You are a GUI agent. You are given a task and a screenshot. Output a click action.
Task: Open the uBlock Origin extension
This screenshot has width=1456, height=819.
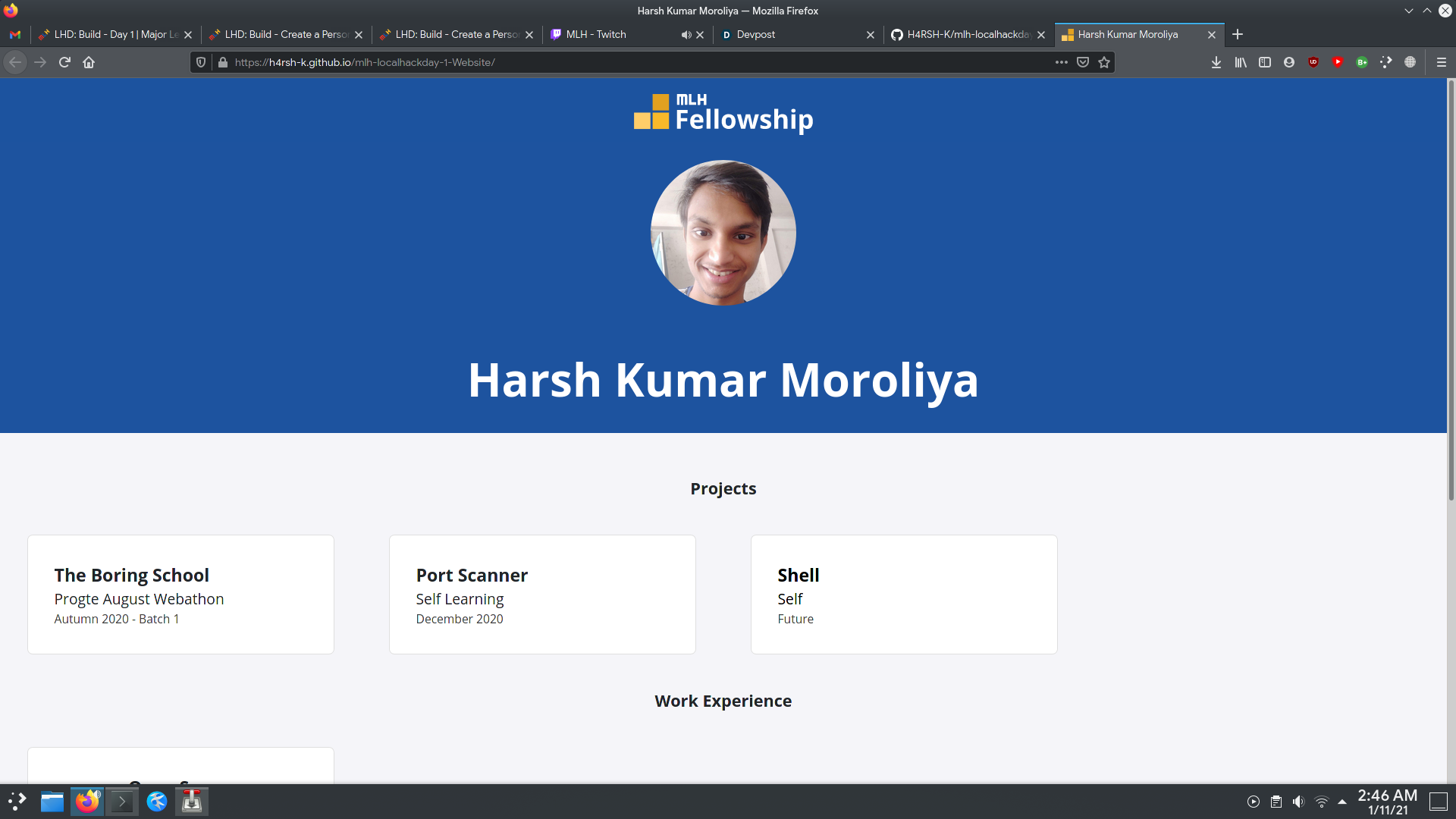pos(1313,62)
